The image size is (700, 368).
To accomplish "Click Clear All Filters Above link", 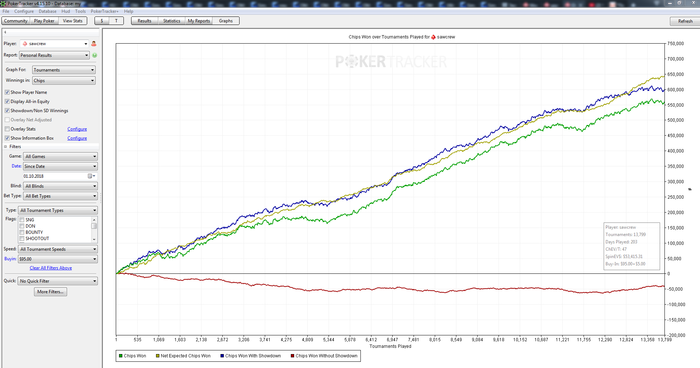I will click(50, 268).
